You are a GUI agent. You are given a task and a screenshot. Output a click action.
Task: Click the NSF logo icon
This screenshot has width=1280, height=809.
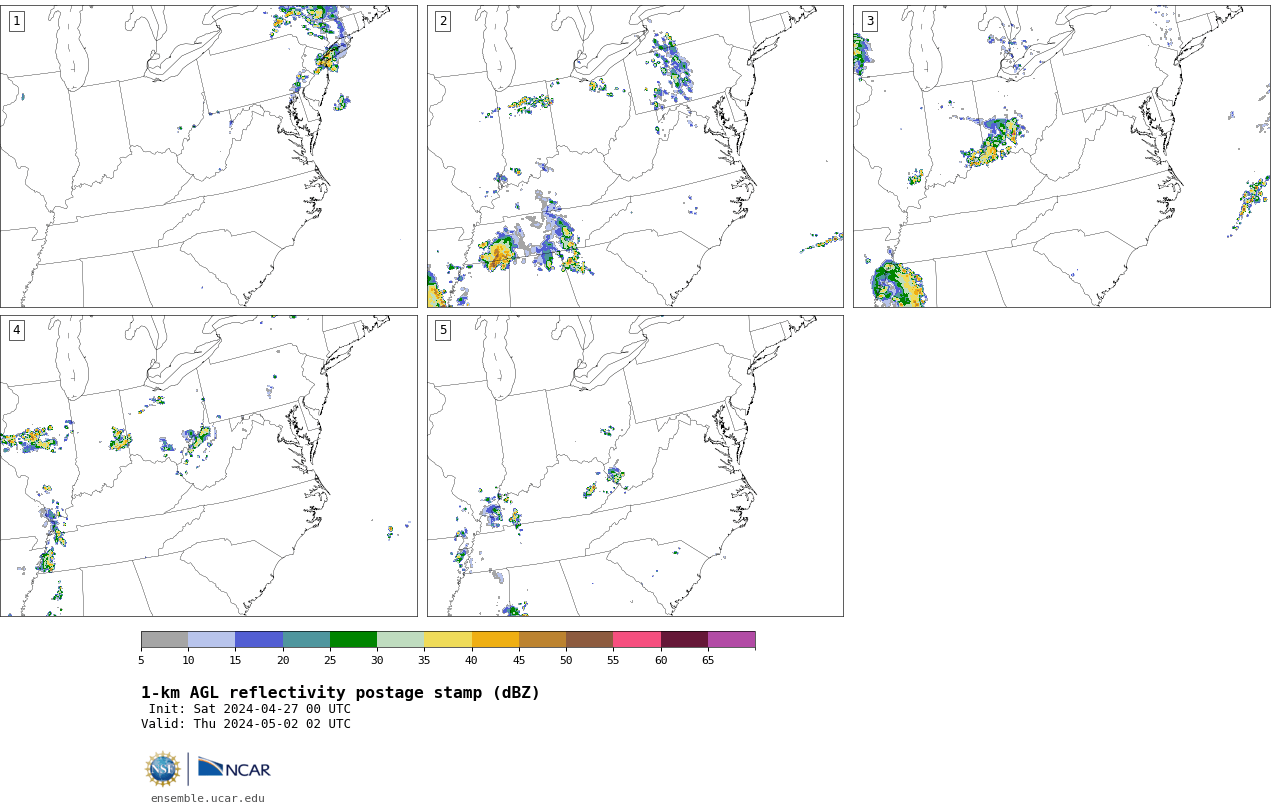tap(163, 769)
